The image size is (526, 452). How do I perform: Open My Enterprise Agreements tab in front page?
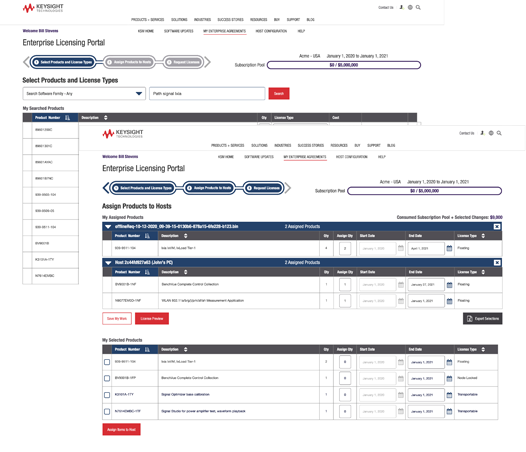coord(305,157)
